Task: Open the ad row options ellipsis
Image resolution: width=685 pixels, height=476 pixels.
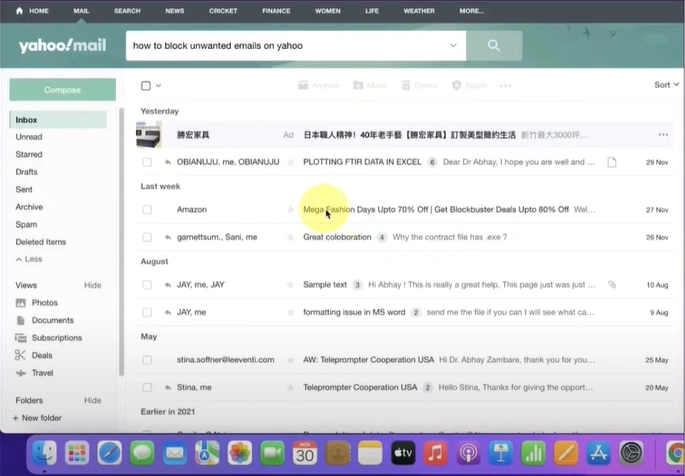Action: point(663,135)
